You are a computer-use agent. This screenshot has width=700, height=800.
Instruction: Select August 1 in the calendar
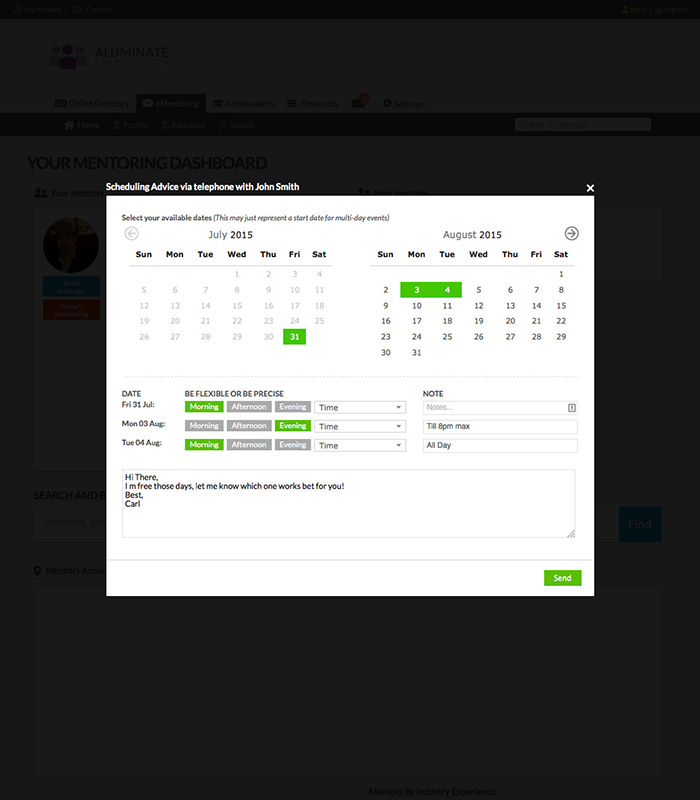(x=561, y=274)
